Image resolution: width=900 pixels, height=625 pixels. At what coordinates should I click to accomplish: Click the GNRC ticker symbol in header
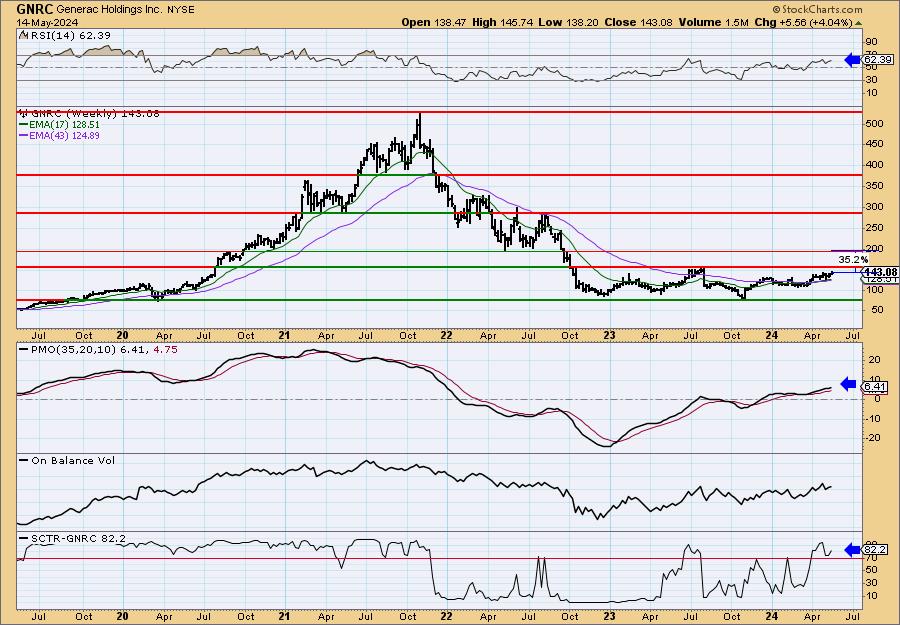pos(34,9)
